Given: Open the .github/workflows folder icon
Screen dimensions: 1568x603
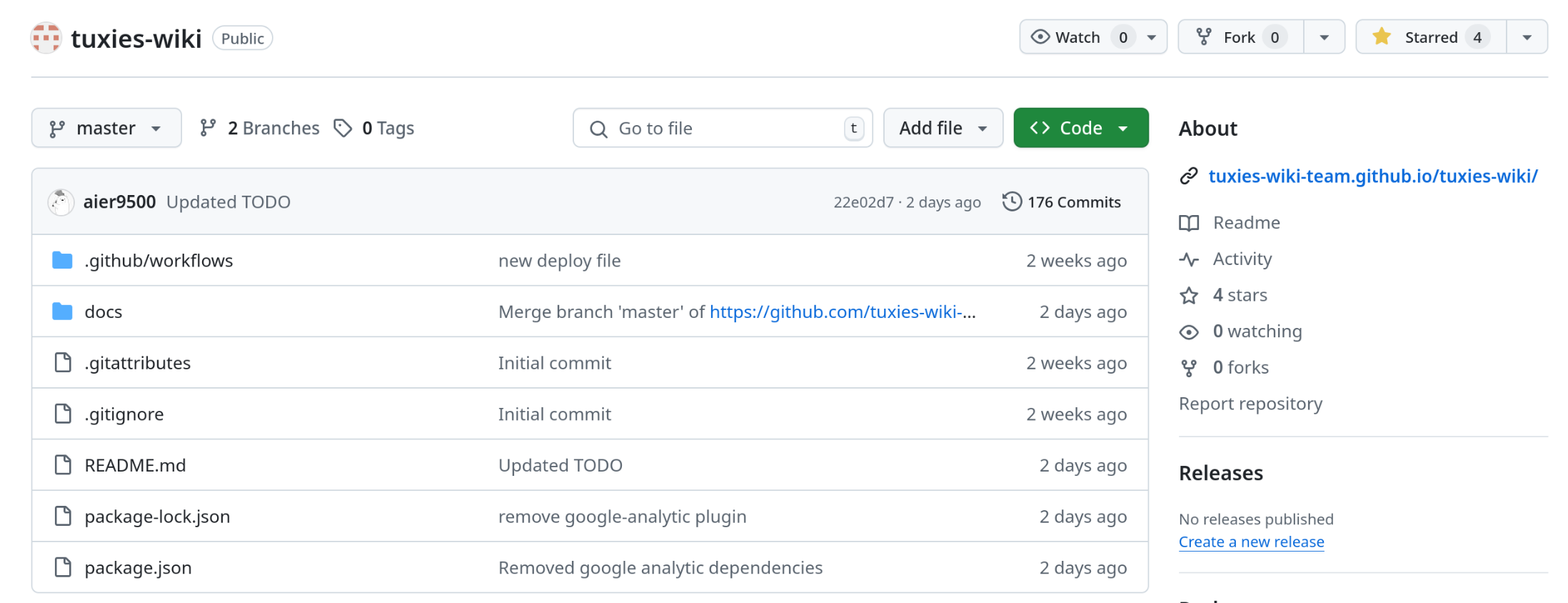Looking at the screenshot, I should coord(63,260).
